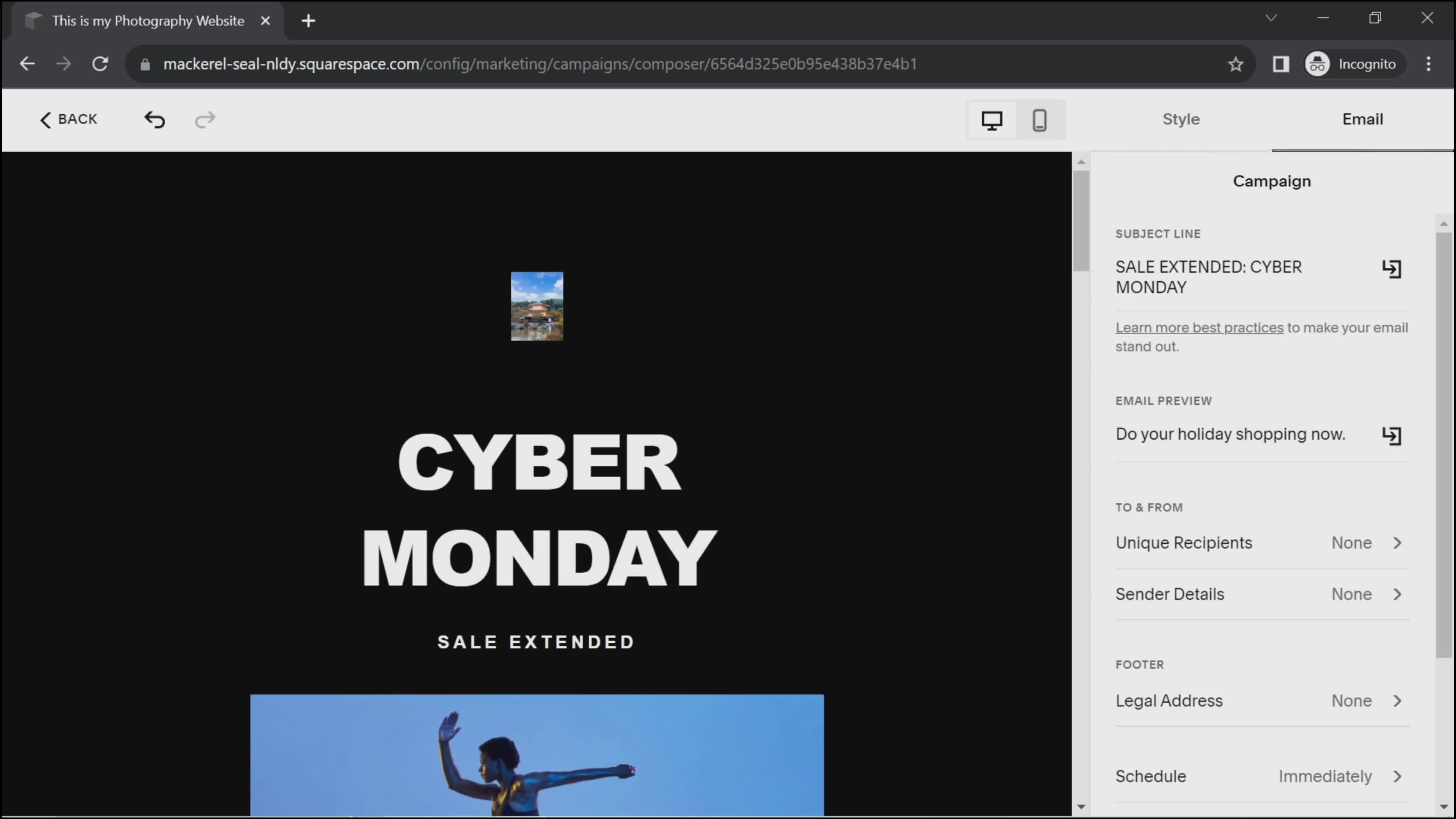Click the campaign subject line input field
The image size is (1456, 819).
1209,277
